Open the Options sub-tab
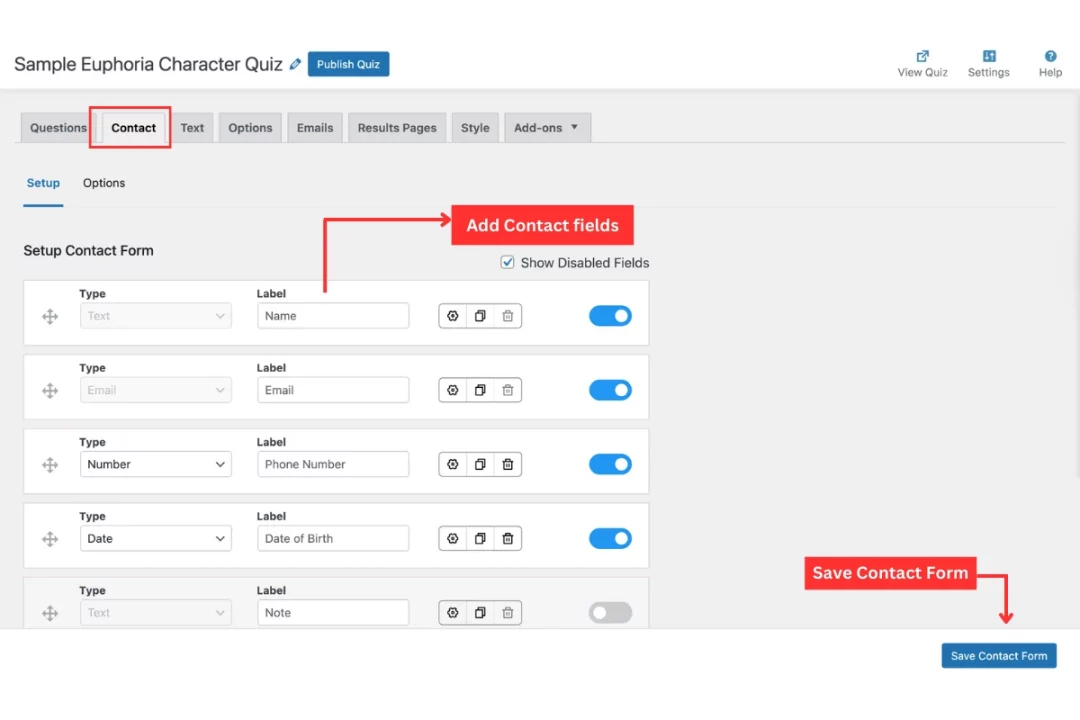This screenshot has width=1080, height=720. pyautogui.click(x=104, y=183)
